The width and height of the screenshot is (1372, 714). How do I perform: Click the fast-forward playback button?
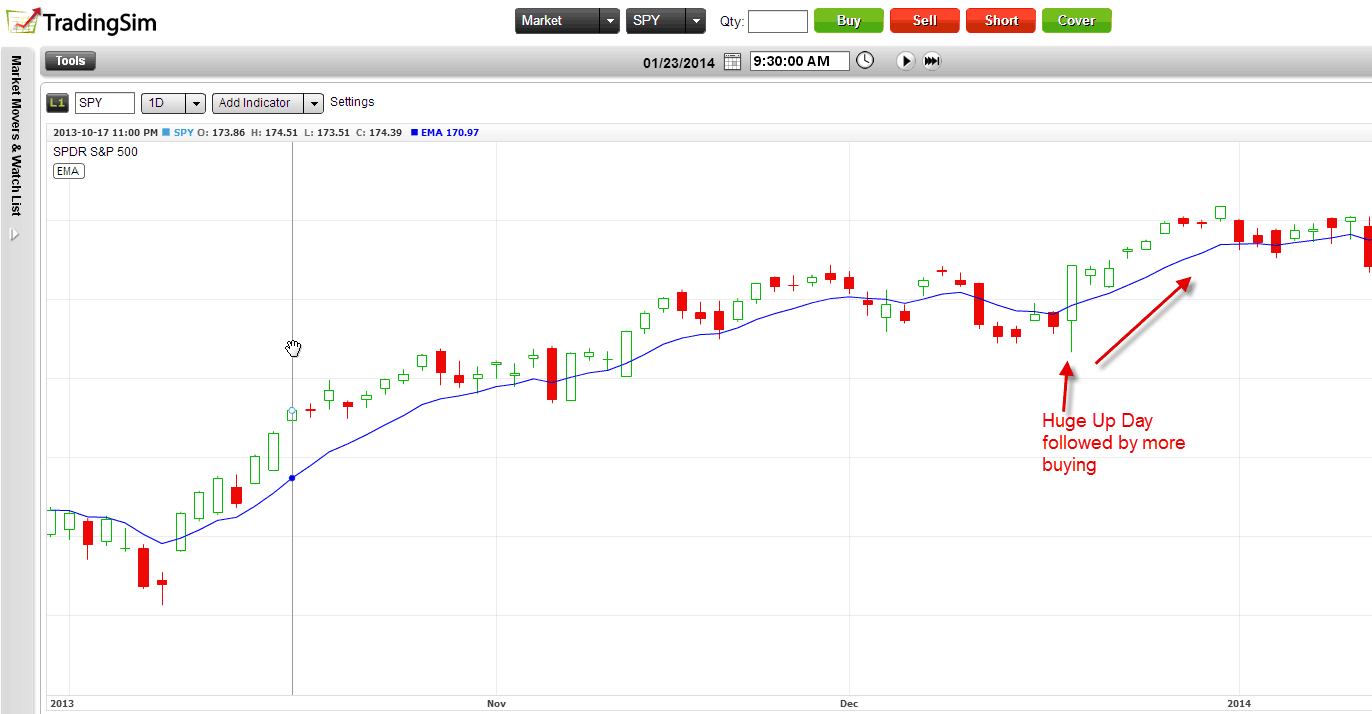(931, 61)
